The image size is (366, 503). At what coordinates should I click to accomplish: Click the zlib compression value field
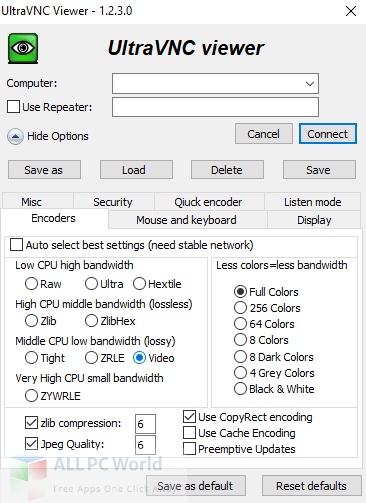[x=145, y=424]
